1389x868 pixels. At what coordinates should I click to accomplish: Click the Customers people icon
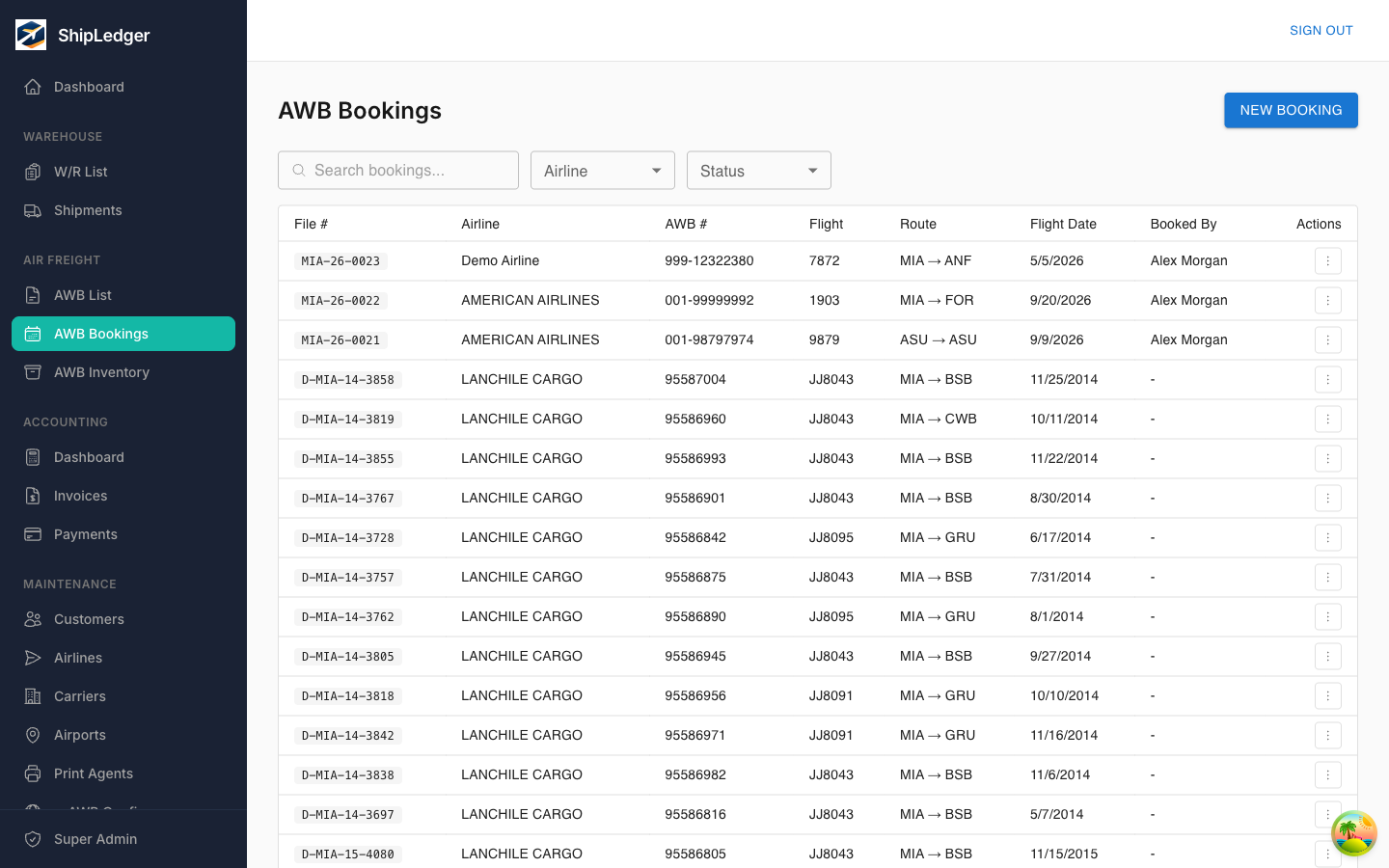[33, 619]
